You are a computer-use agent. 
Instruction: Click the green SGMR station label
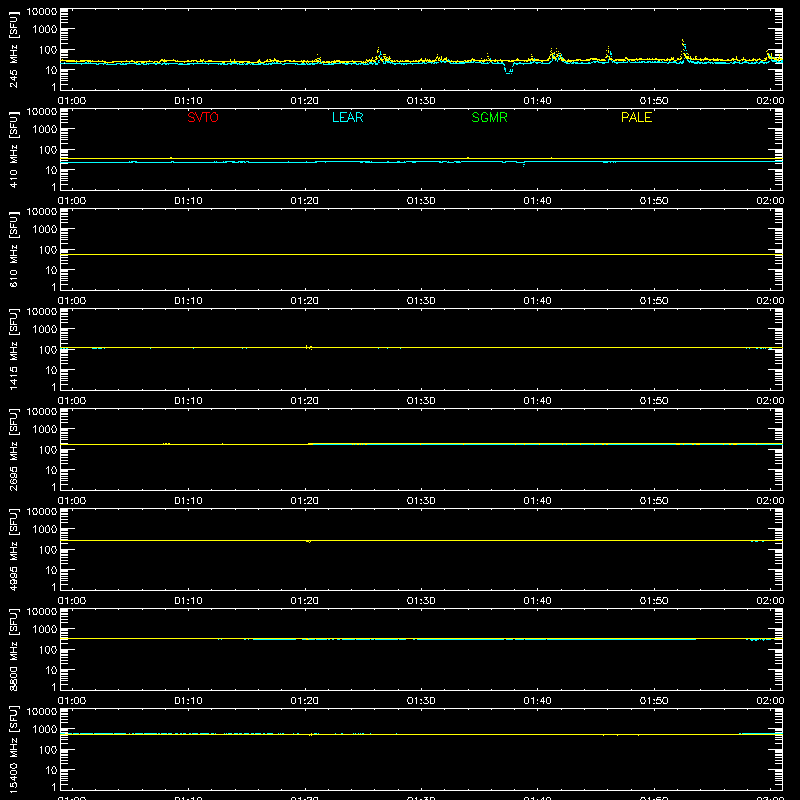[x=489, y=117]
